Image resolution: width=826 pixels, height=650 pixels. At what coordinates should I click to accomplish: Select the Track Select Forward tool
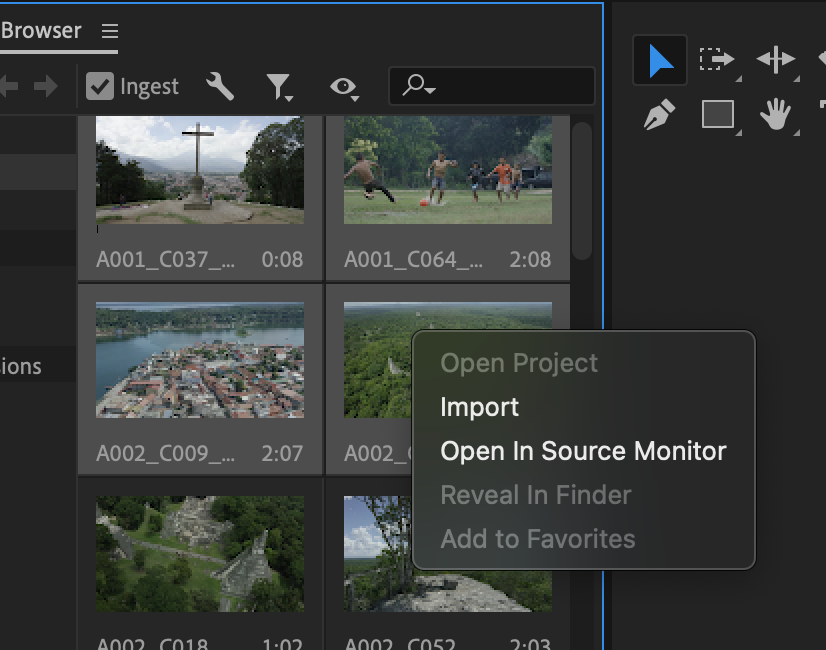point(716,60)
